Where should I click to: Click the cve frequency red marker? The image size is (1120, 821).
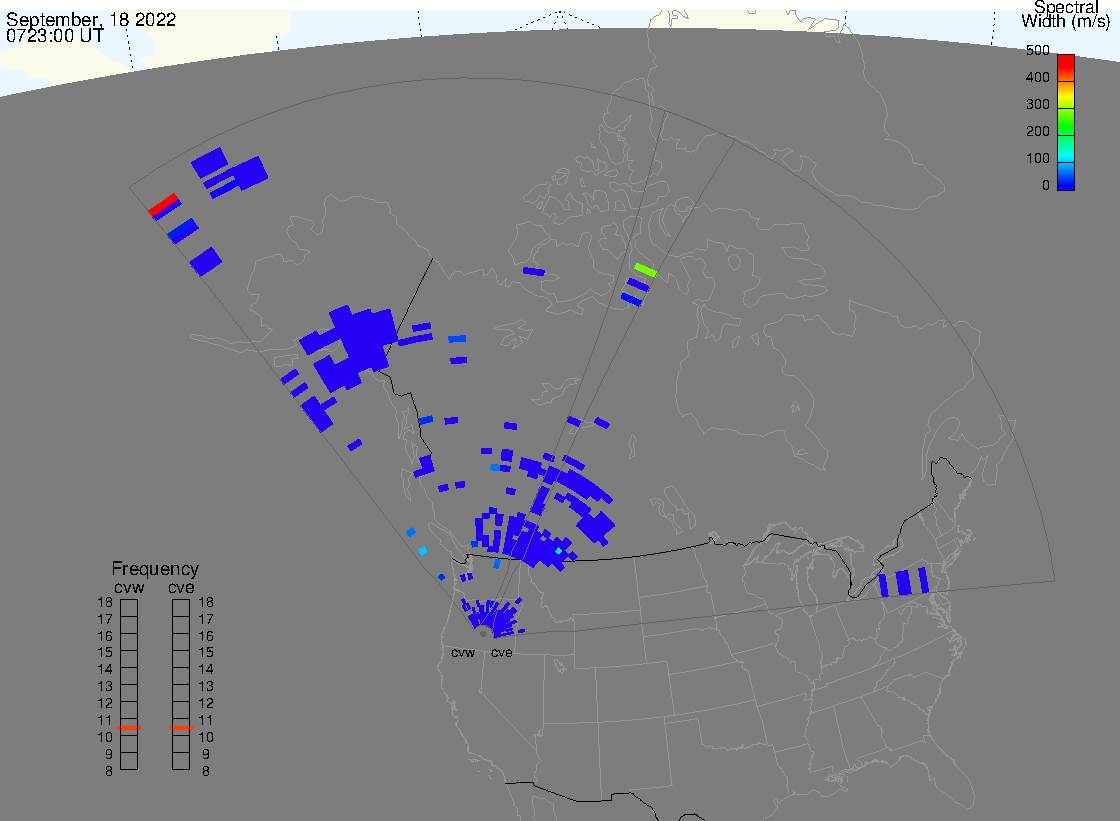pyautogui.click(x=181, y=728)
